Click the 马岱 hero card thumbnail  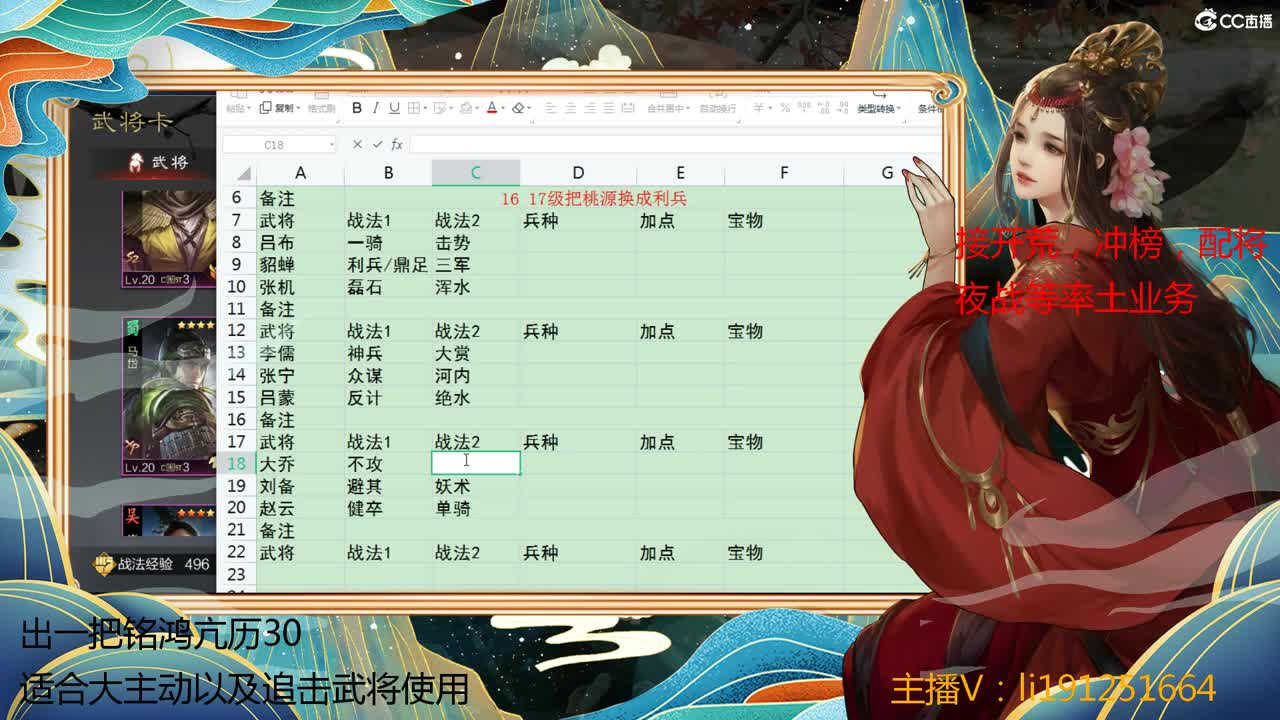(169, 396)
